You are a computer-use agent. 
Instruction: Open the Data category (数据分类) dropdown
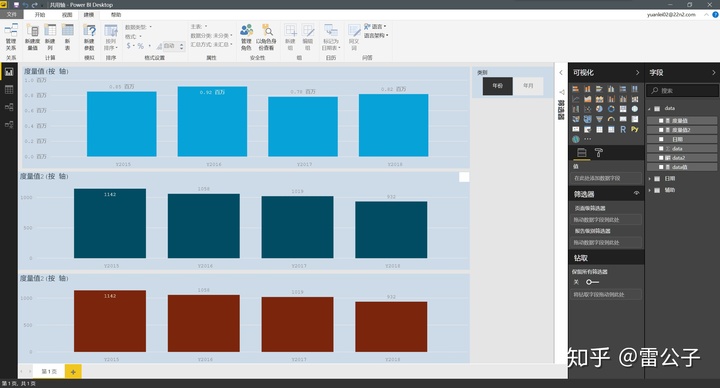[x=211, y=35]
